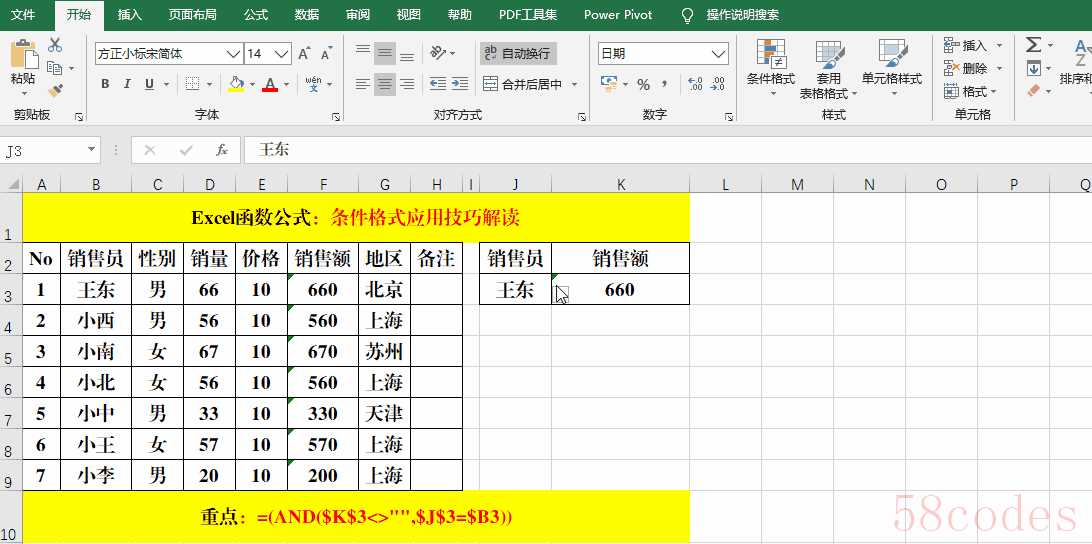
Task: Click the Fill down arrow icon
Action: (x=1034, y=68)
